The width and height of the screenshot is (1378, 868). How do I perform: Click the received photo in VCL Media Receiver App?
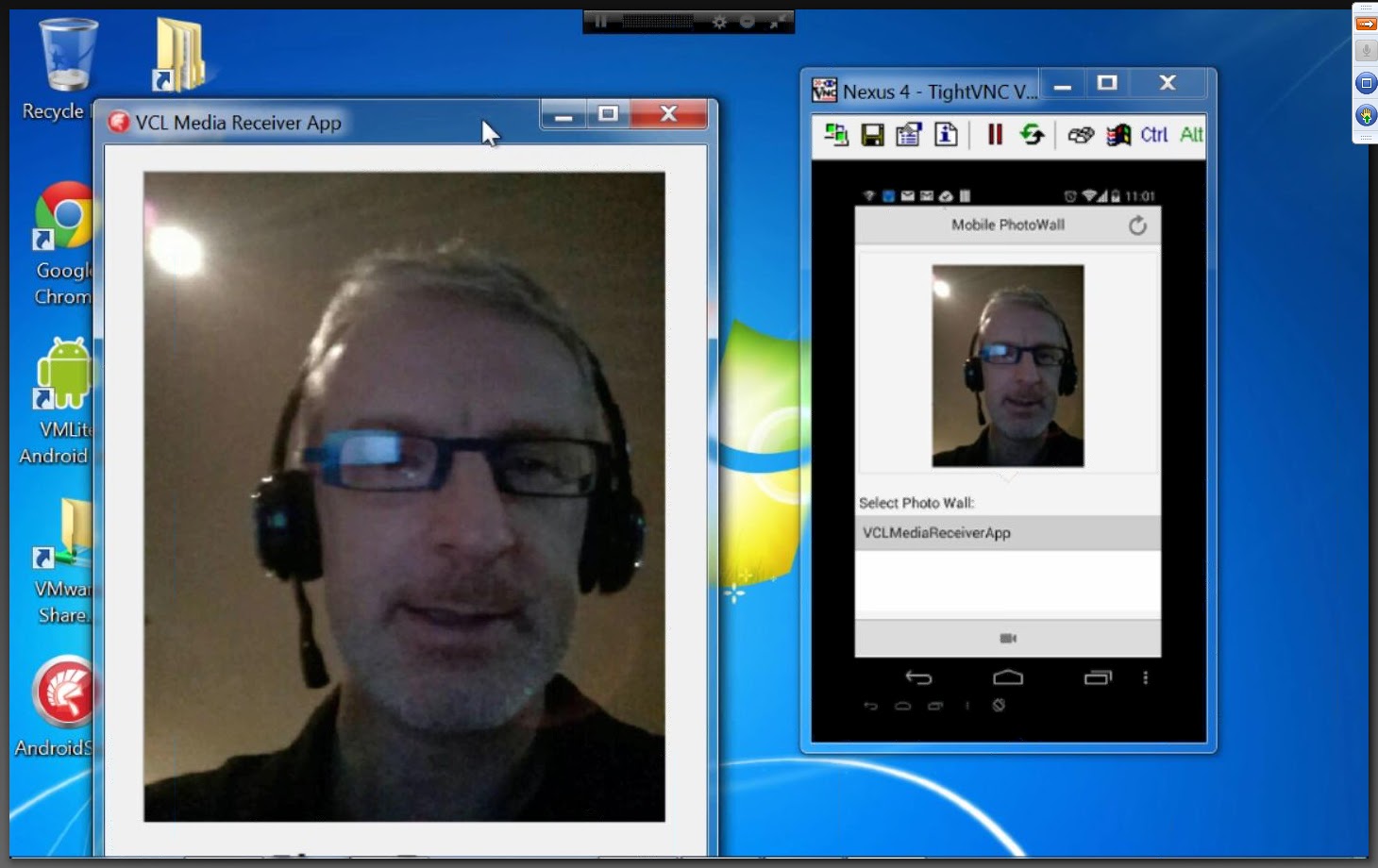click(x=404, y=496)
